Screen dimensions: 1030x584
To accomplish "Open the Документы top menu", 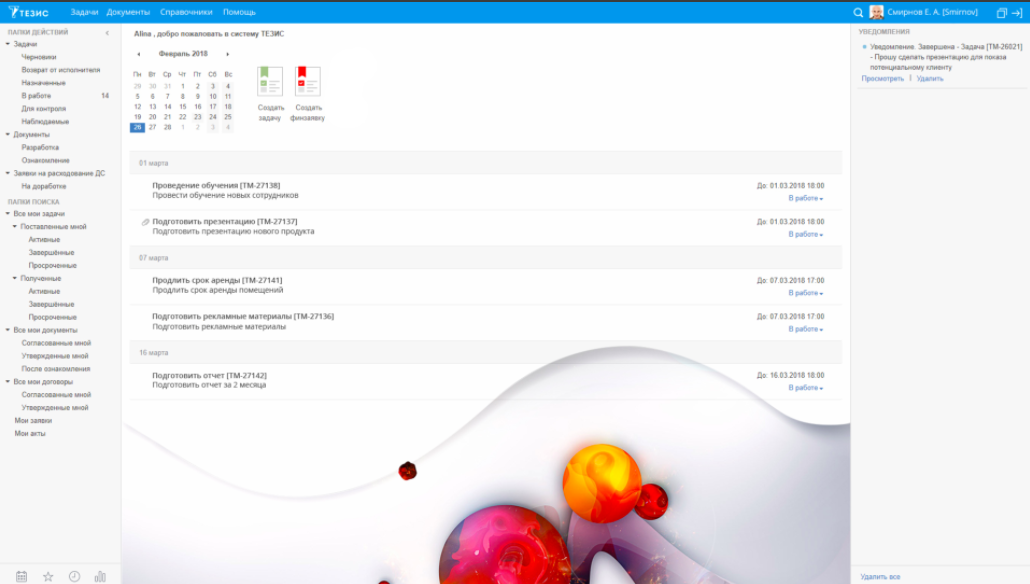I will [x=128, y=12].
